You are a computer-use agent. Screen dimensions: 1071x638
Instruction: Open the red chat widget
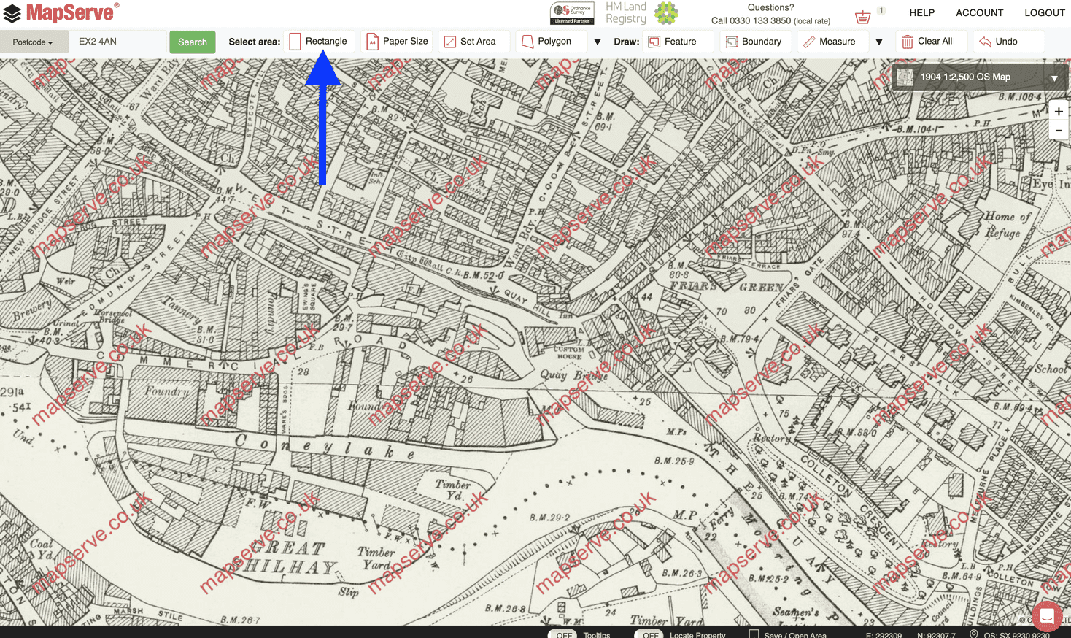coord(1046,615)
